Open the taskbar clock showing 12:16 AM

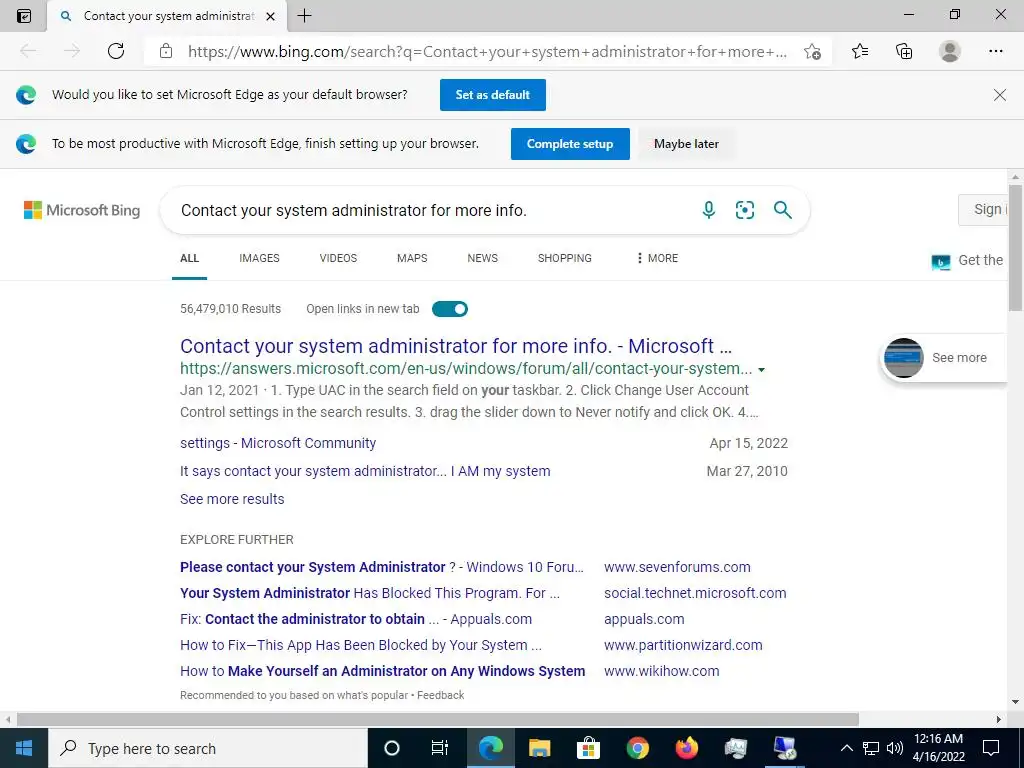click(x=938, y=748)
